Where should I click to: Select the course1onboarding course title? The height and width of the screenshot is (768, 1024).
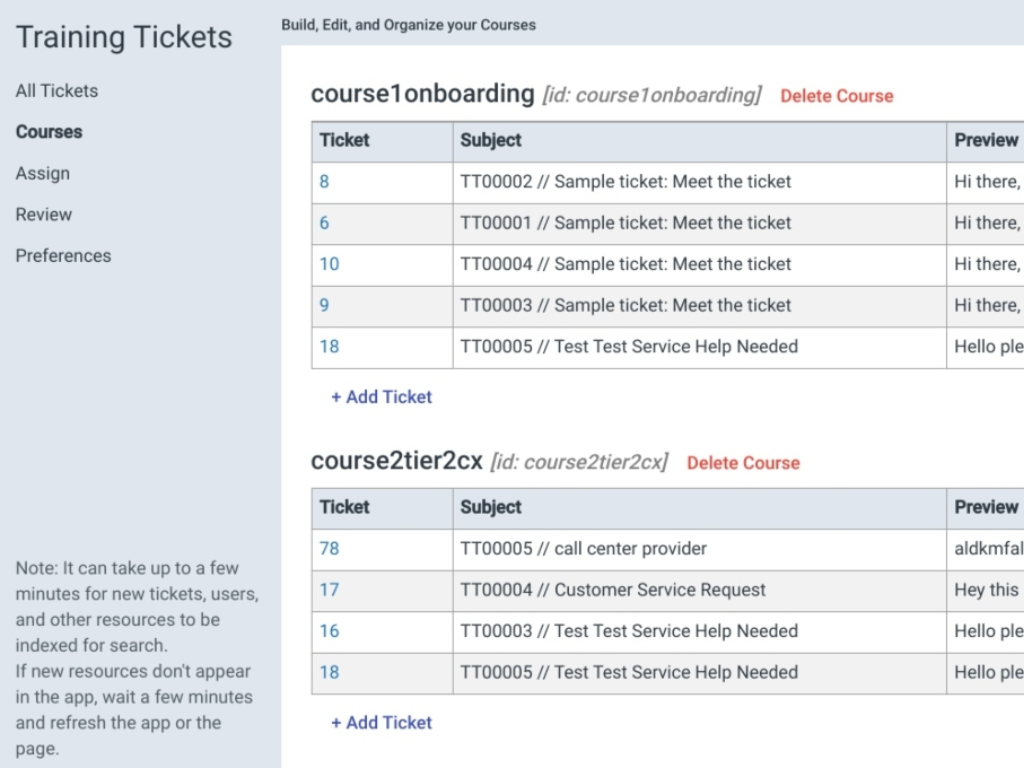click(x=422, y=94)
